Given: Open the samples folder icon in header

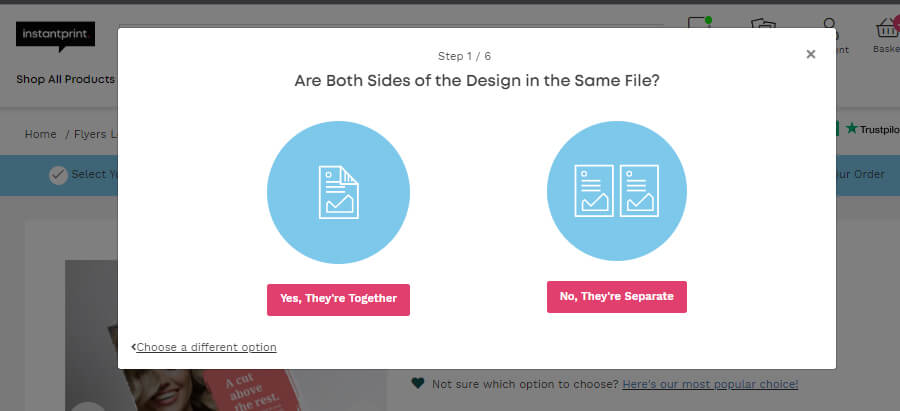Looking at the screenshot, I should coord(763,23).
